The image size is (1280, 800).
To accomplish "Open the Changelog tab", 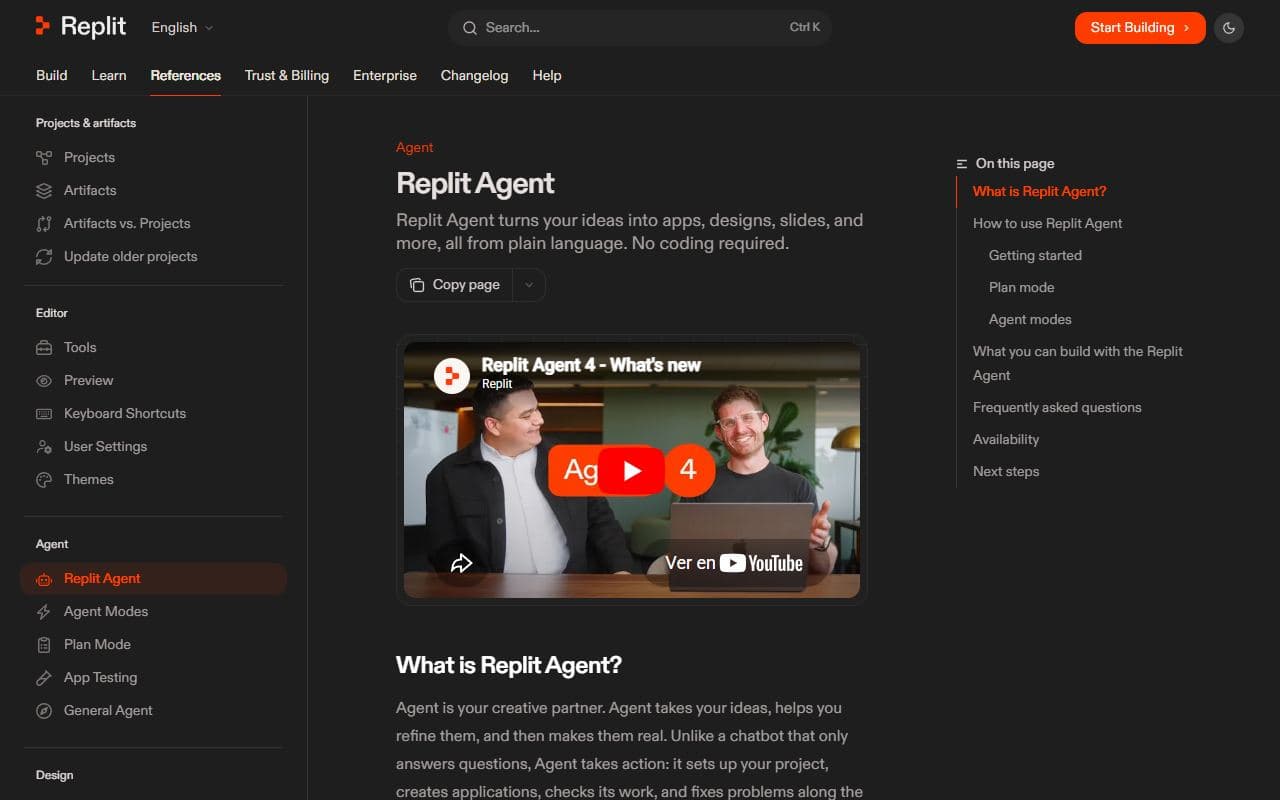I will point(474,75).
